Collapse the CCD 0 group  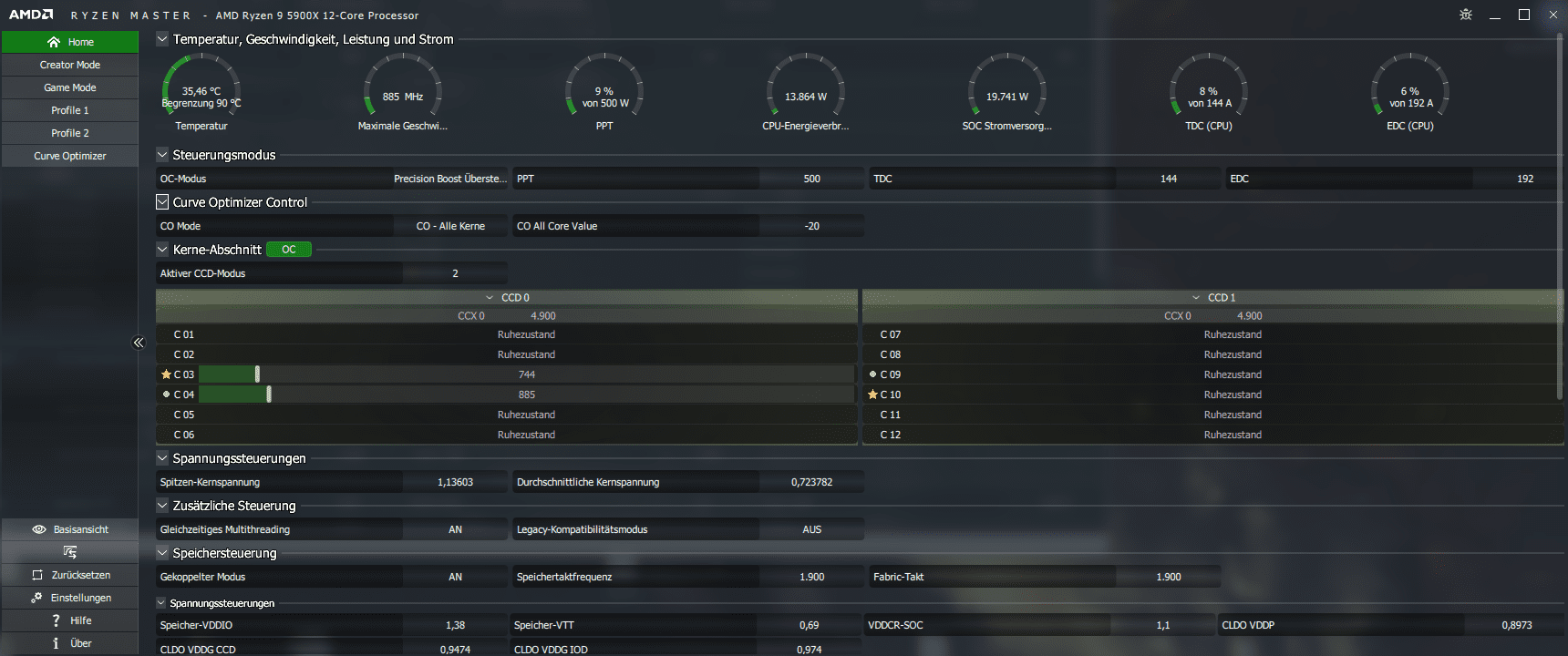490,298
